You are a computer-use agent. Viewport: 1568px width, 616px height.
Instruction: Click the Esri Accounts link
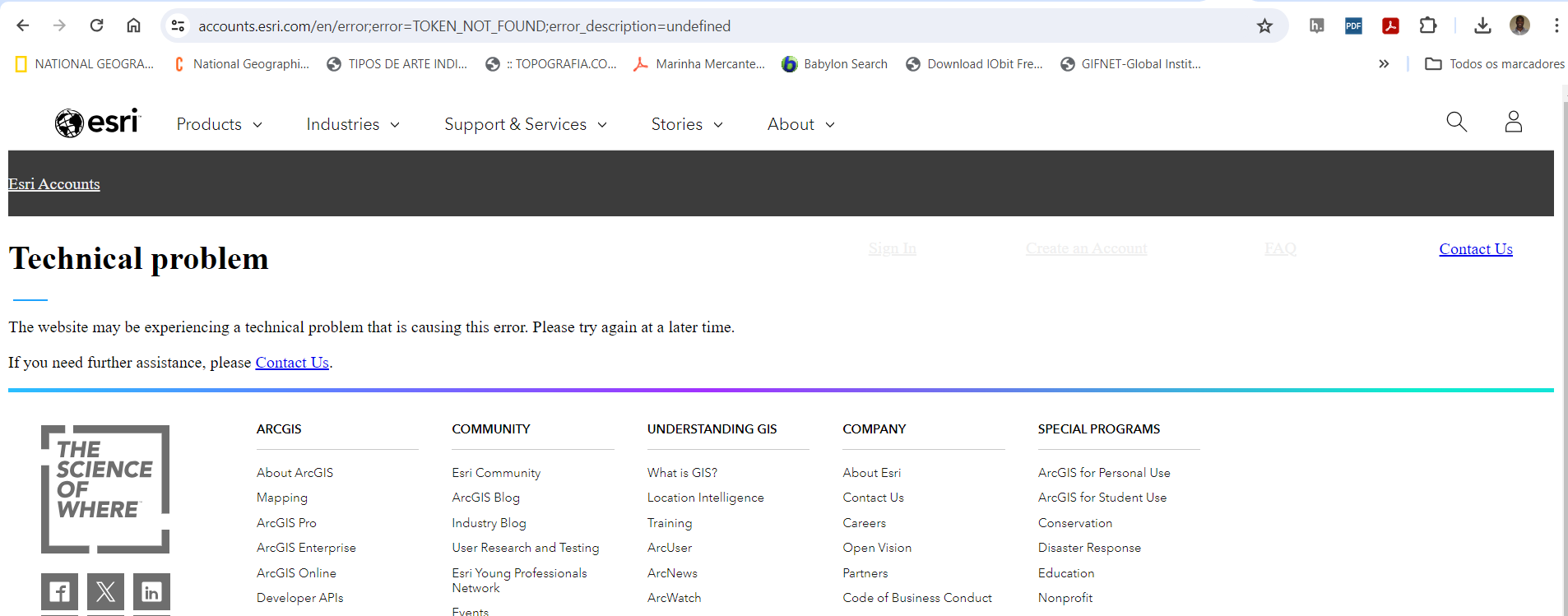[54, 184]
